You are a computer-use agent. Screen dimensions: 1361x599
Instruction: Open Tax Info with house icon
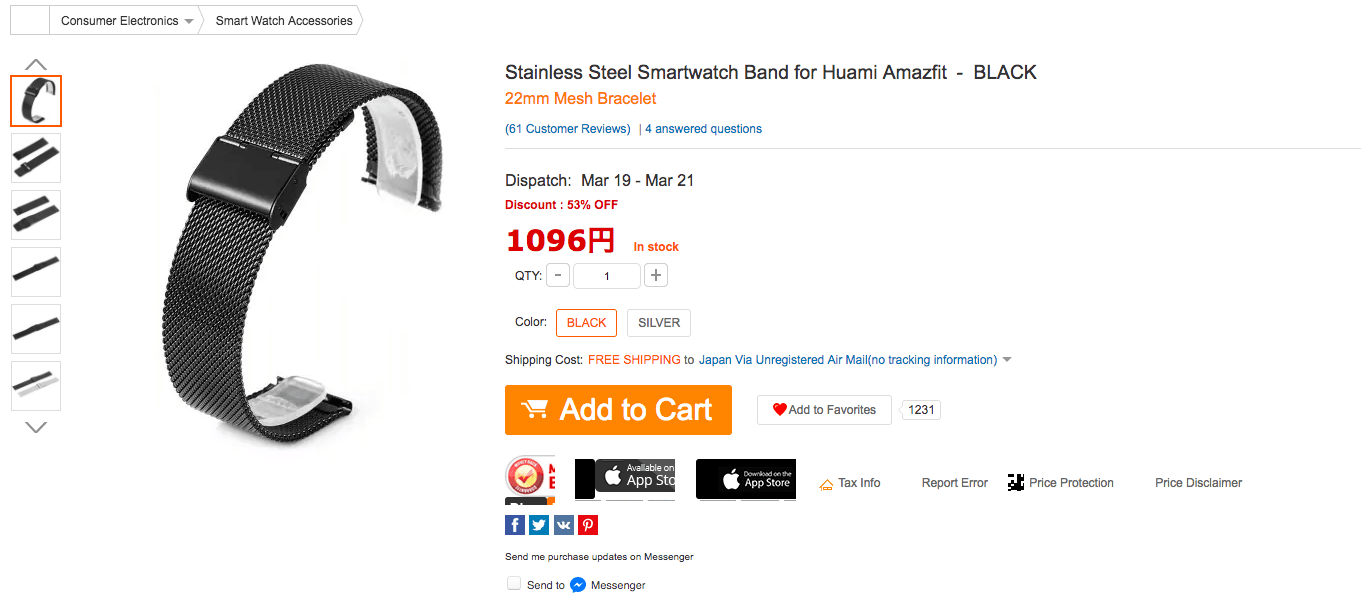(850, 483)
